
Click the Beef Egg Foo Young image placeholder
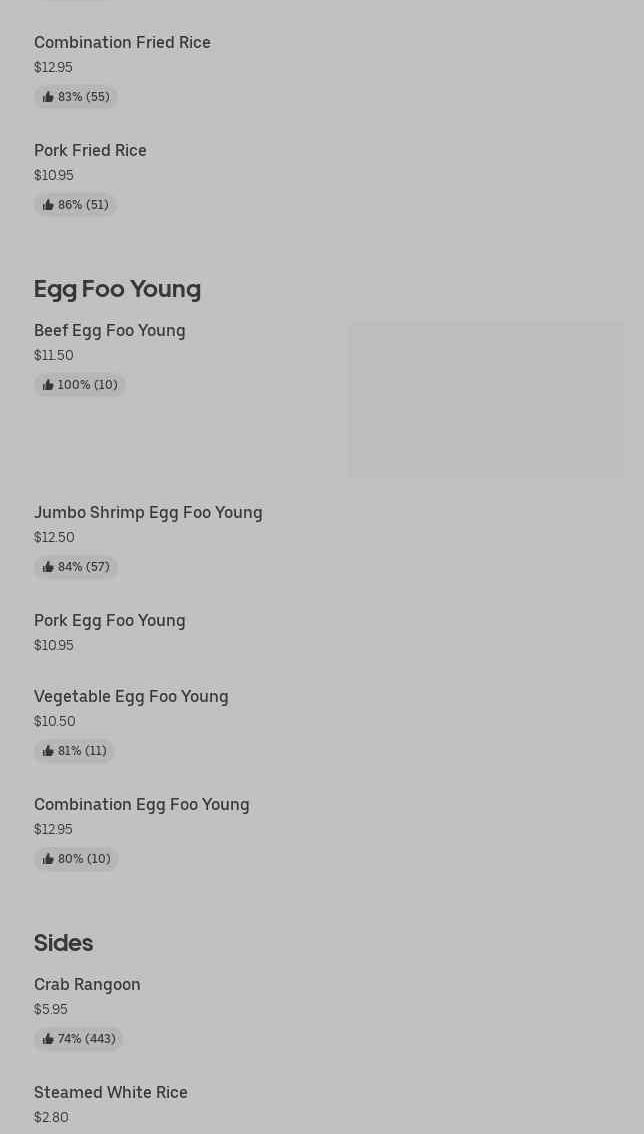point(485,399)
